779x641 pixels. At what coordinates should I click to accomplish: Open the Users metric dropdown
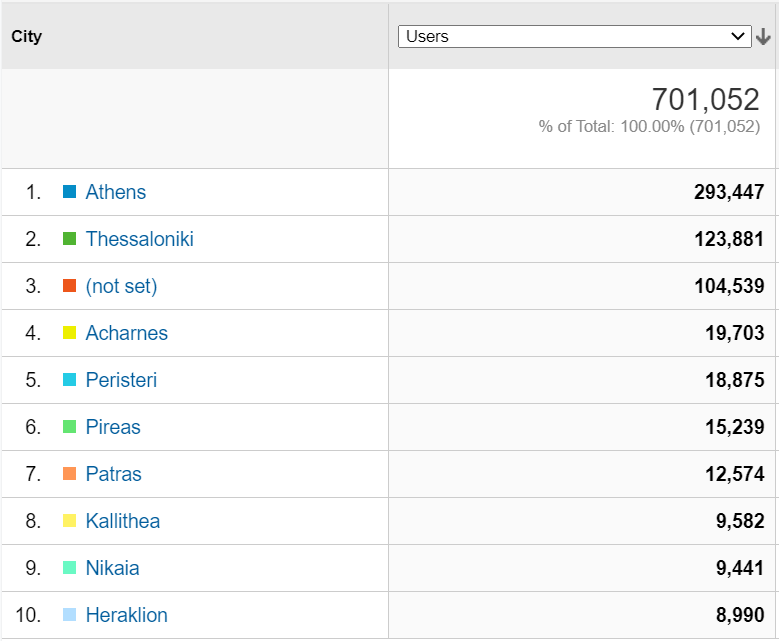click(x=574, y=37)
